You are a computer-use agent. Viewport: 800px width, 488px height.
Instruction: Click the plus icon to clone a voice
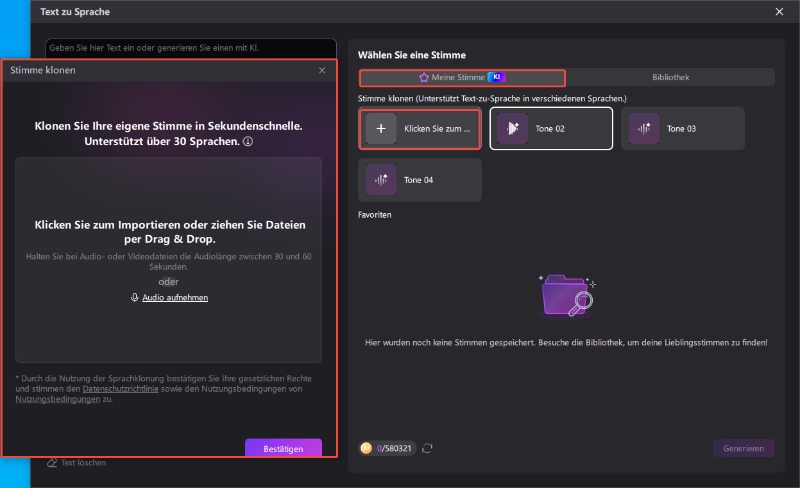coord(380,129)
